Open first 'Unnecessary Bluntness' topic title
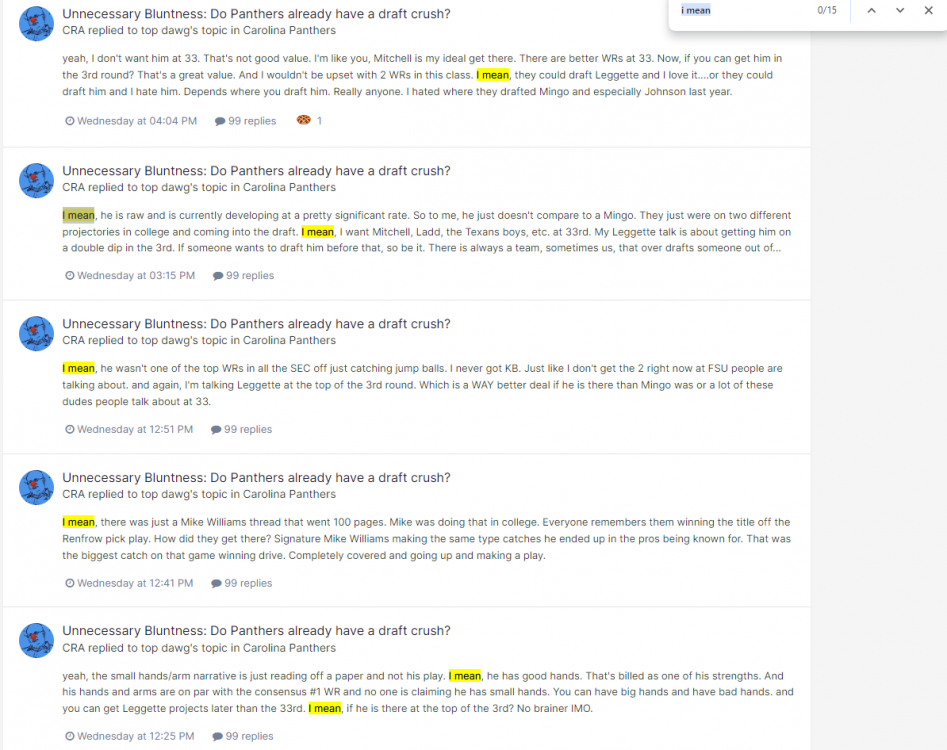947x750 pixels. (x=256, y=14)
